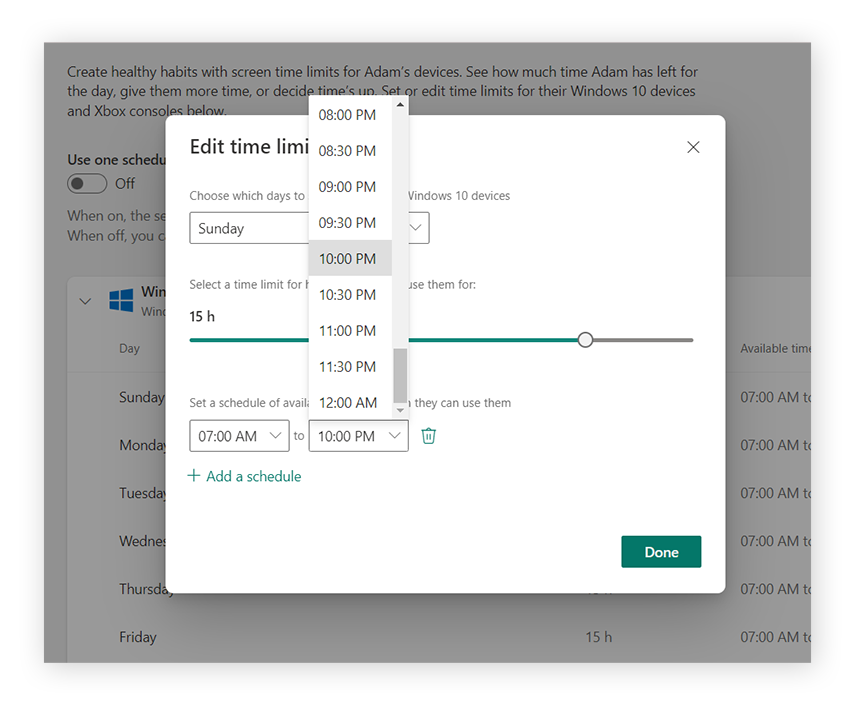Delete the schedule using the trash icon
This screenshot has height=706, width=855.
[428, 435]
